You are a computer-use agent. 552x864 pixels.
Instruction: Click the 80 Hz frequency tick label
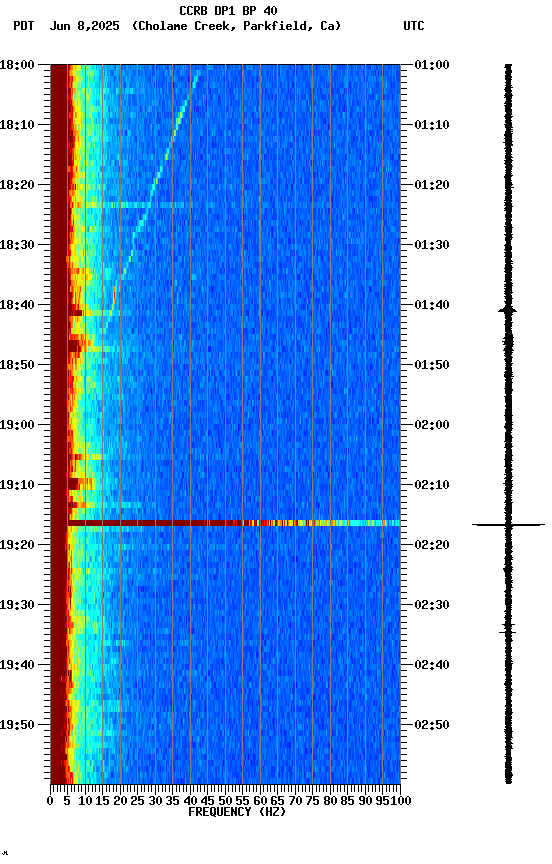point(330,801)
